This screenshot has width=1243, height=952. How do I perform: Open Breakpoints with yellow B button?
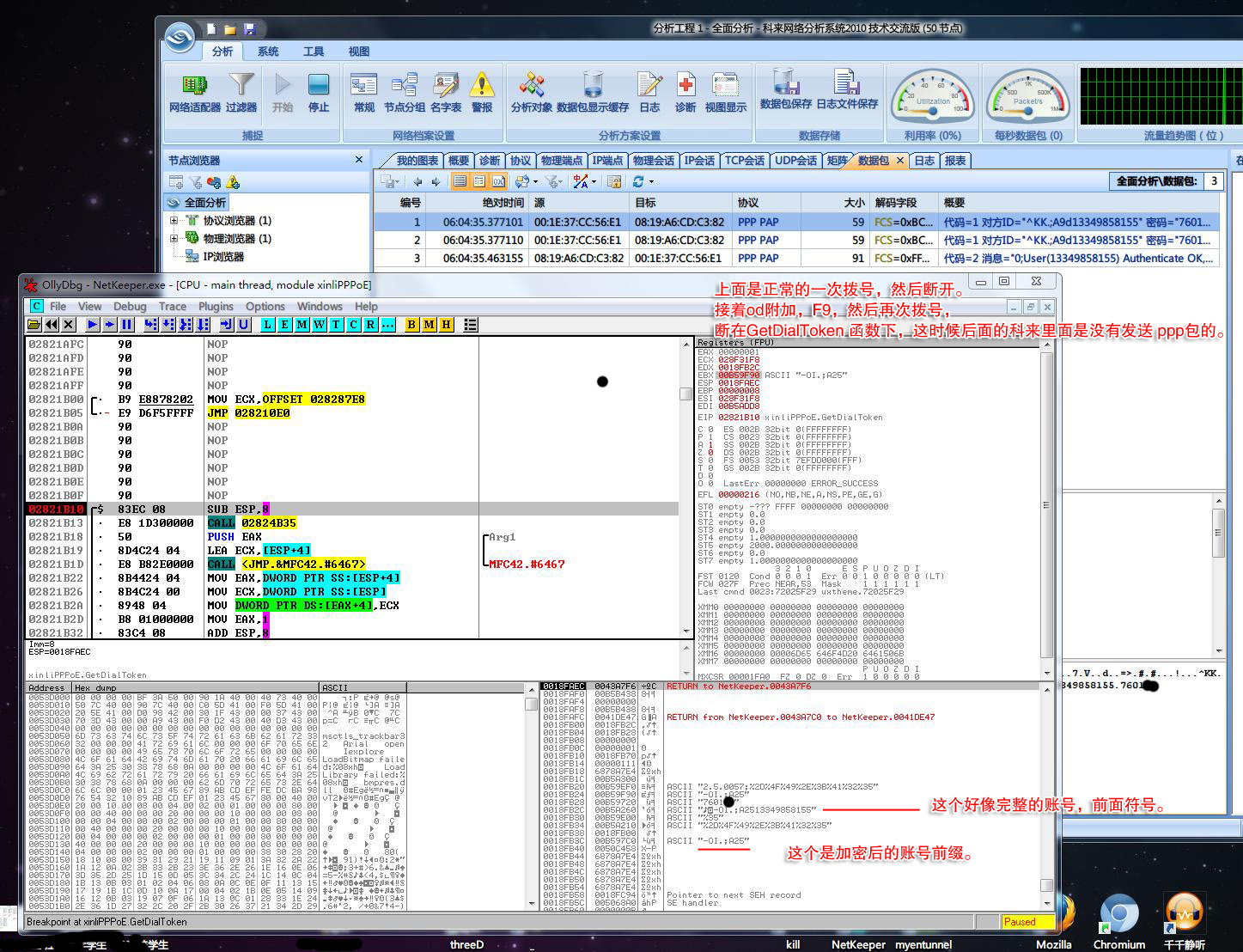click(411, 325)
